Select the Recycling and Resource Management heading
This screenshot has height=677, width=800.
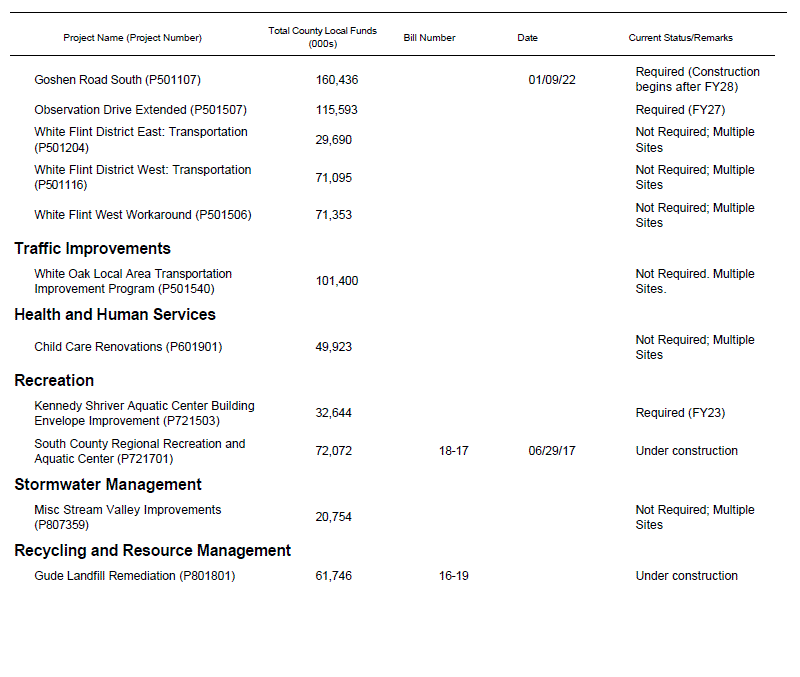[152, 551]
